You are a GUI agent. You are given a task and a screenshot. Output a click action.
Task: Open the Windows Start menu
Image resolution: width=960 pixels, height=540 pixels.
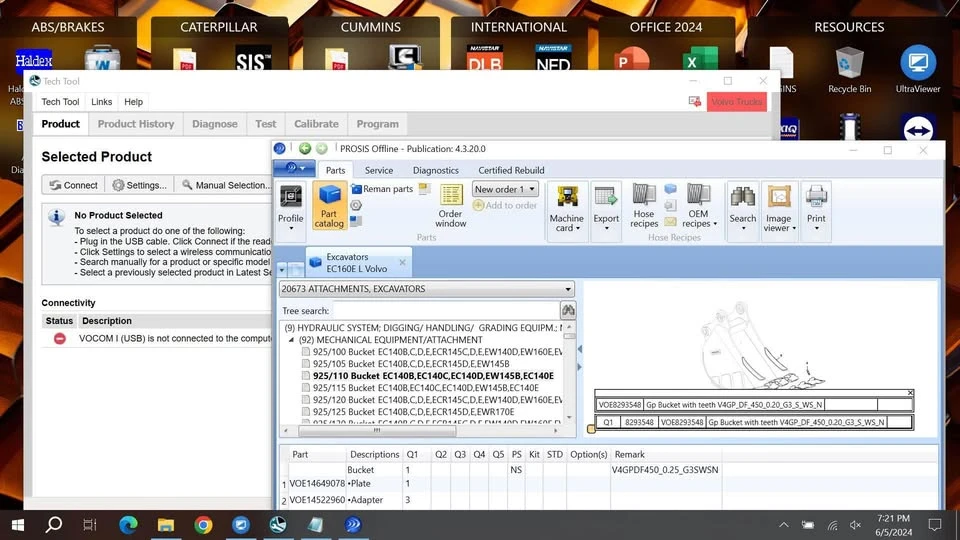pos(17,525)
